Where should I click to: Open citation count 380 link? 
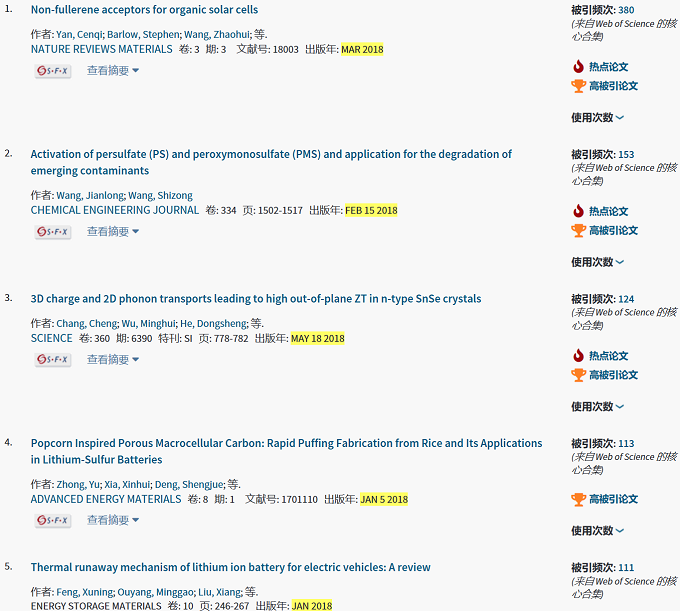pyautogui.click(x=626, y=10)
